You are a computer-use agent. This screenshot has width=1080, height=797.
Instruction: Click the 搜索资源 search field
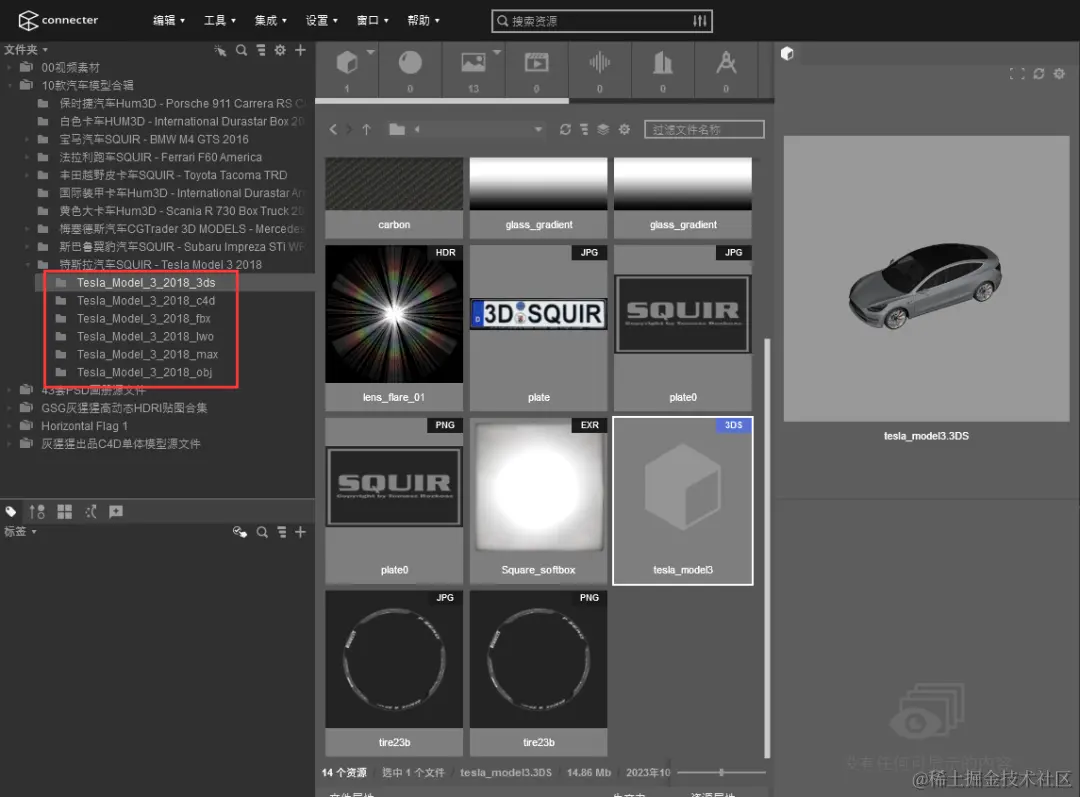coord(601,21)
